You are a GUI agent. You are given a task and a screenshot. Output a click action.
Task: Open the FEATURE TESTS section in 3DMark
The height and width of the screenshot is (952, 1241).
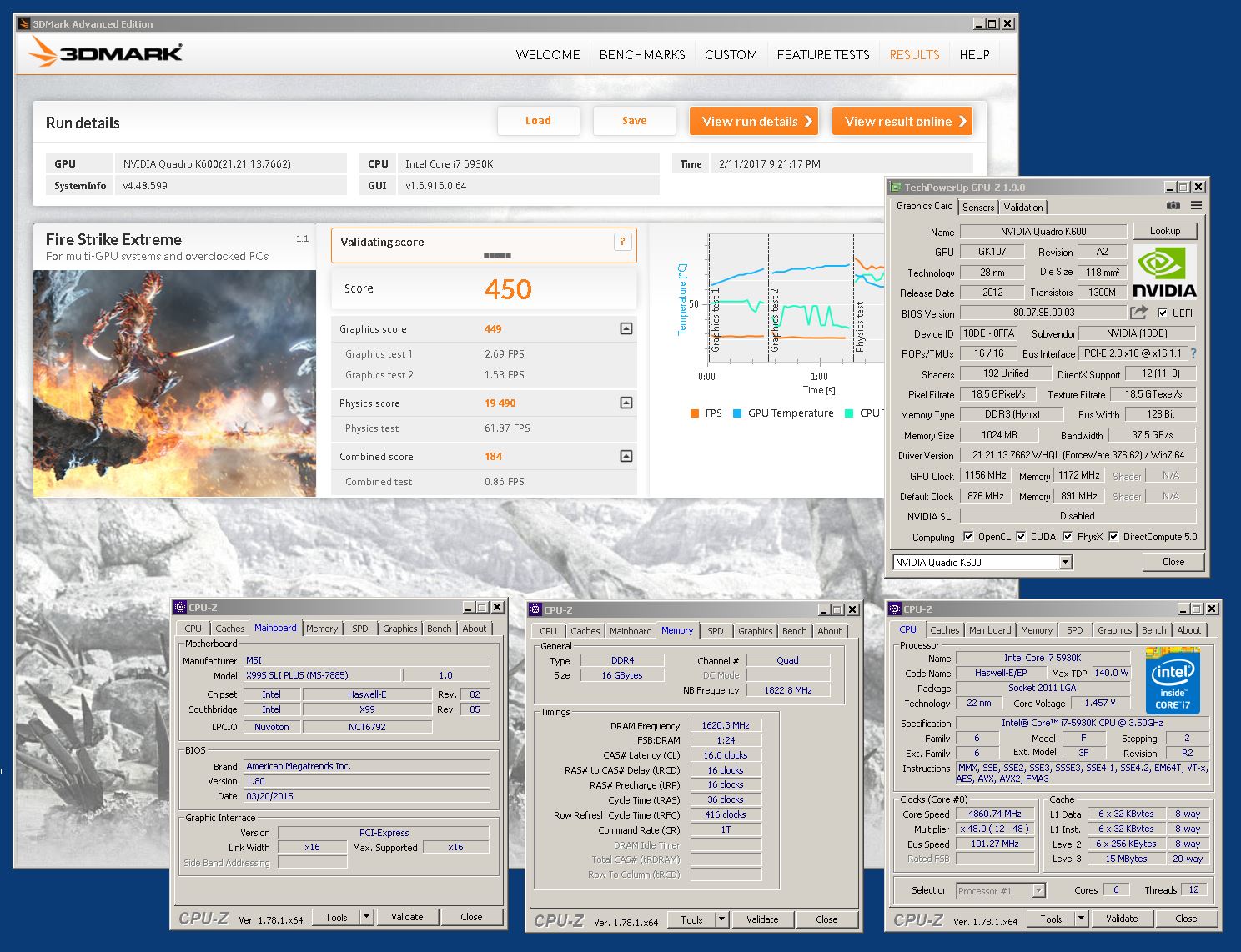[x=823, y=54]
